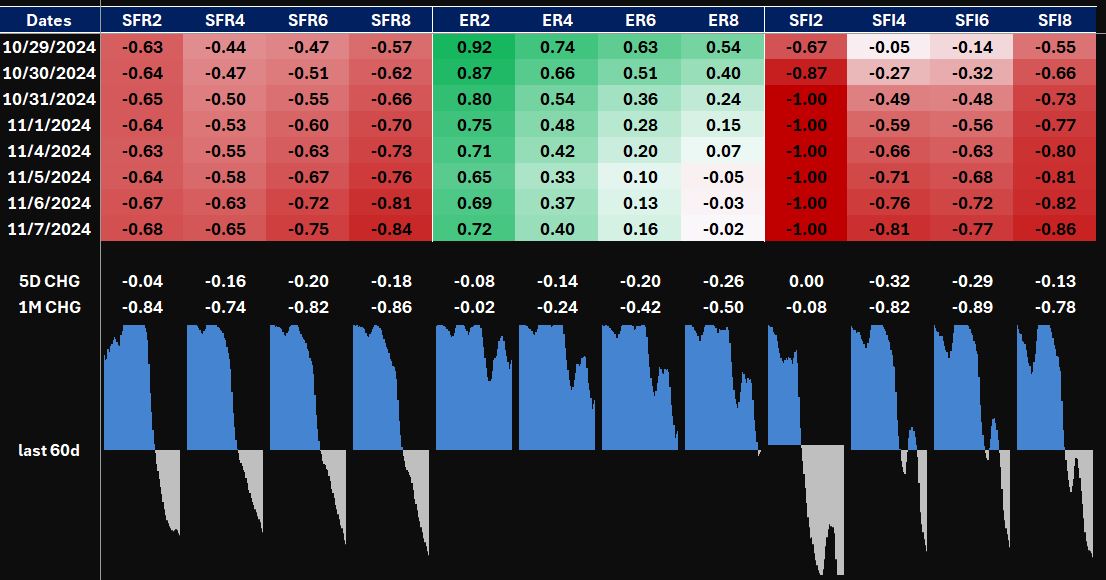Select the SFI2 column header

click(806, 20)
